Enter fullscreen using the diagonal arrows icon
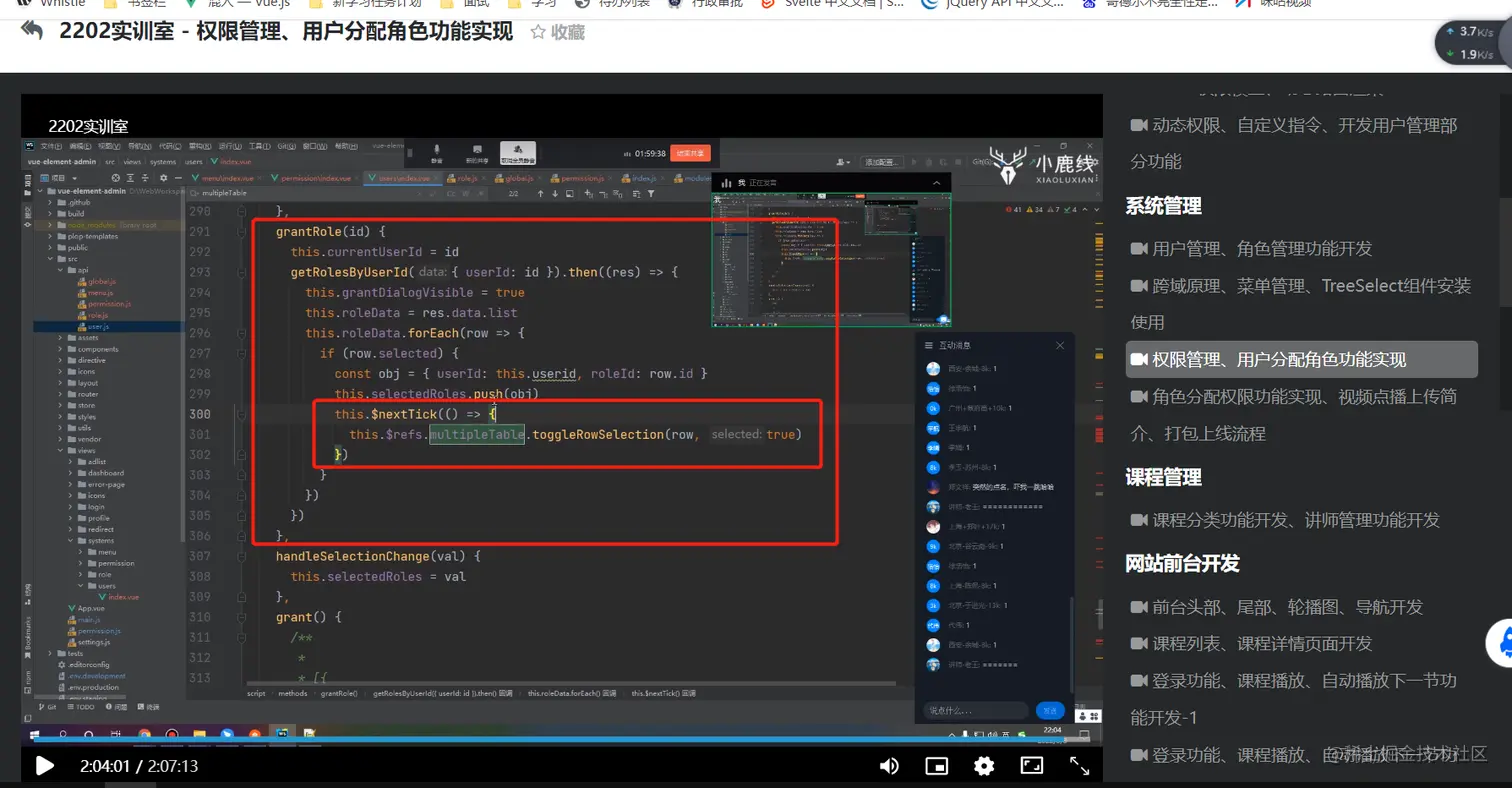This screenshot has height=788, width=1512. [1080, 766]
